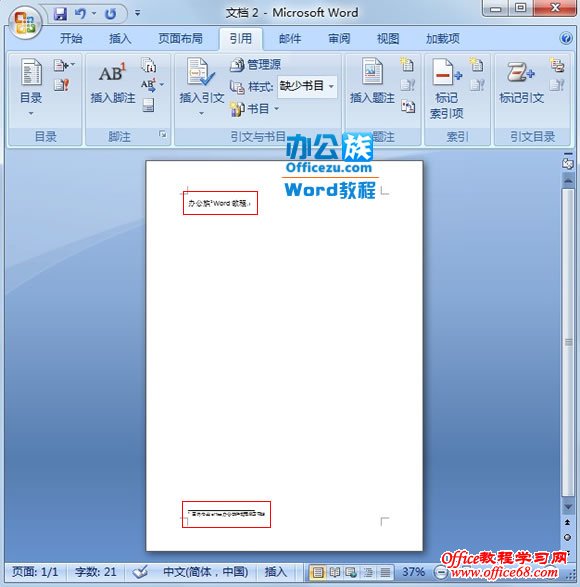580x587 pixels.
Task: Click the Office button orb
Action: point(25,23)
